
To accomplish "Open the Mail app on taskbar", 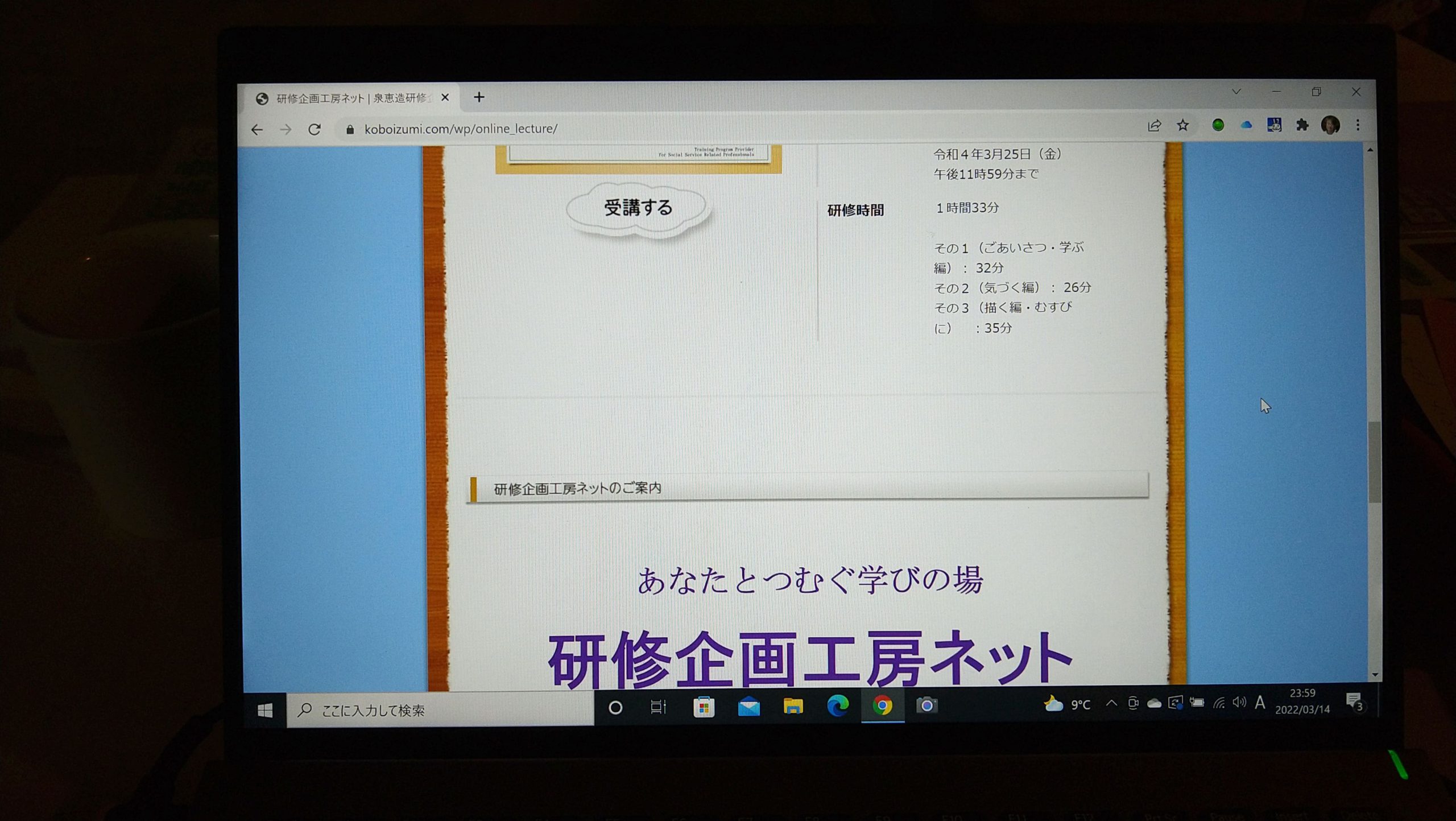I will (748, 707).
